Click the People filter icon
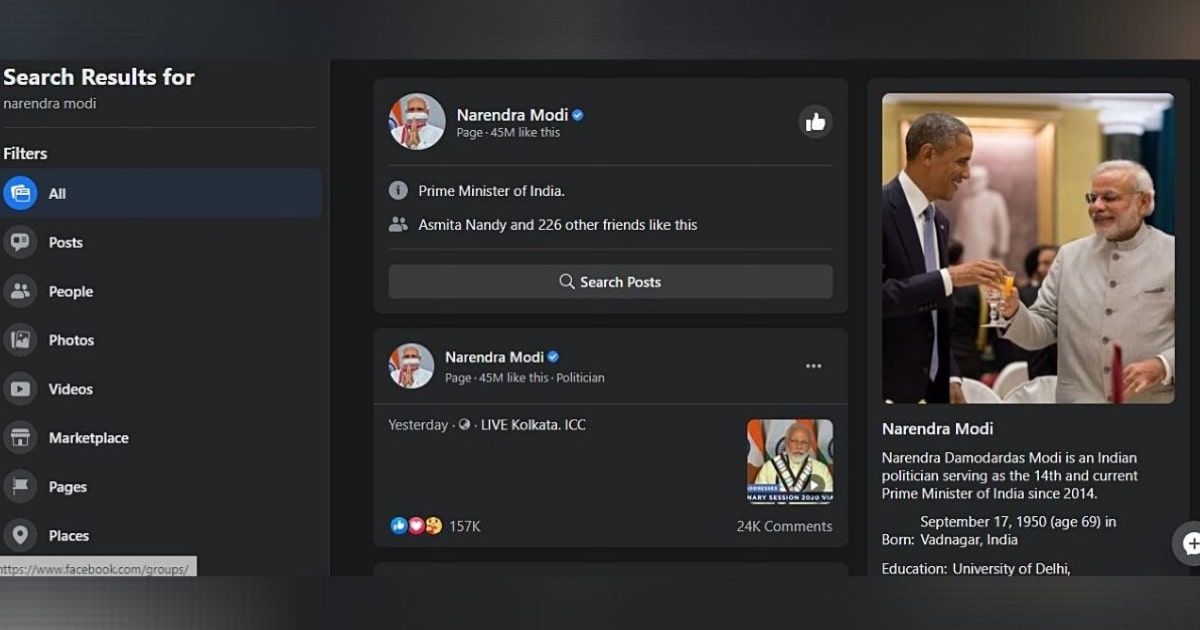Viewport: 1200px width, 630px height. tap(20, 292)
